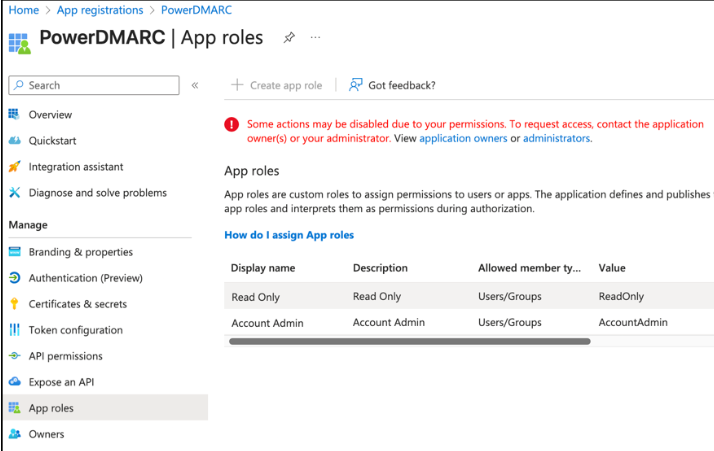
Task: Select Authentication (Preview) item
Action: click(x=86, y=278)
